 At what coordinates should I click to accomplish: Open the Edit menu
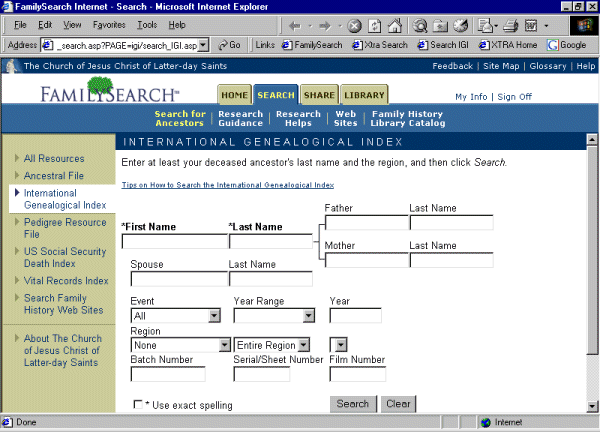point(45,25)
